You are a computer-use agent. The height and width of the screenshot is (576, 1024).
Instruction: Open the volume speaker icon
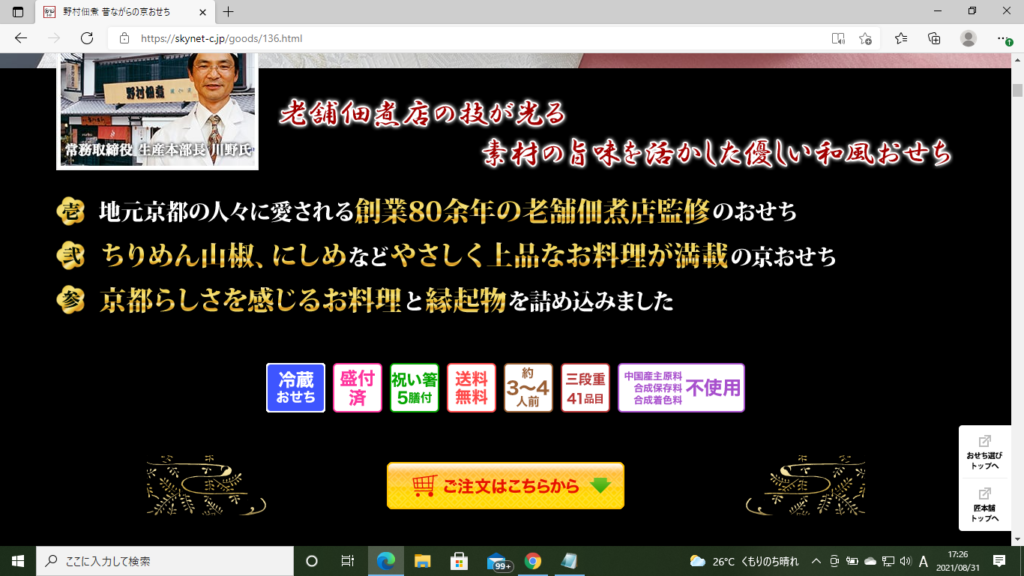[x=905, y=561]
